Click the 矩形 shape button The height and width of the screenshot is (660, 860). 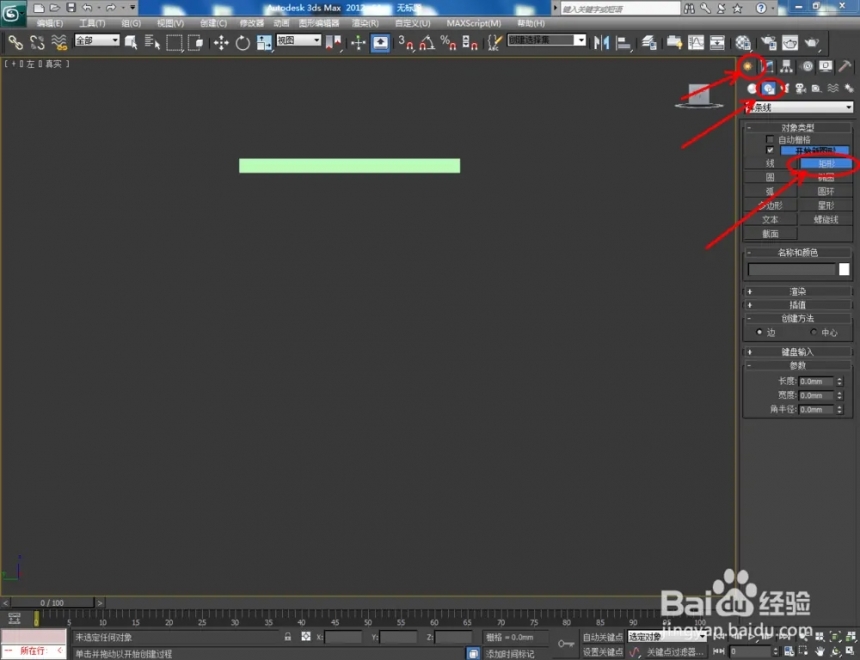(826, 163)
